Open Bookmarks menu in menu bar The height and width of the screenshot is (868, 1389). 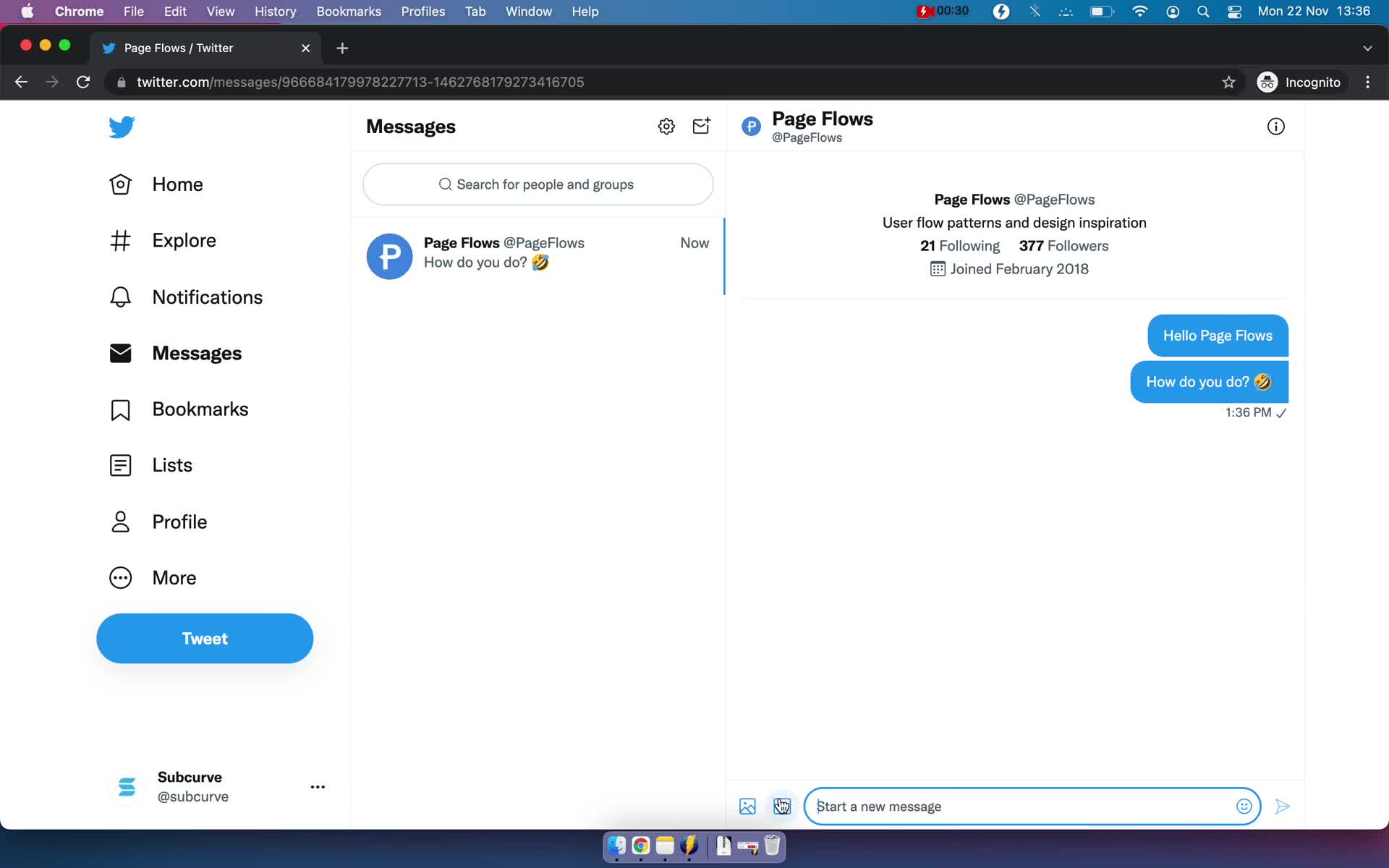click(x=349, y=12)
